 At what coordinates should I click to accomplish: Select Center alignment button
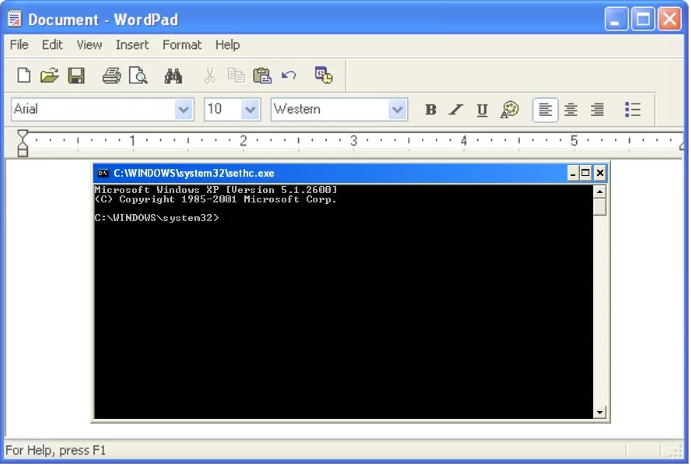click(x=571, y=109)
